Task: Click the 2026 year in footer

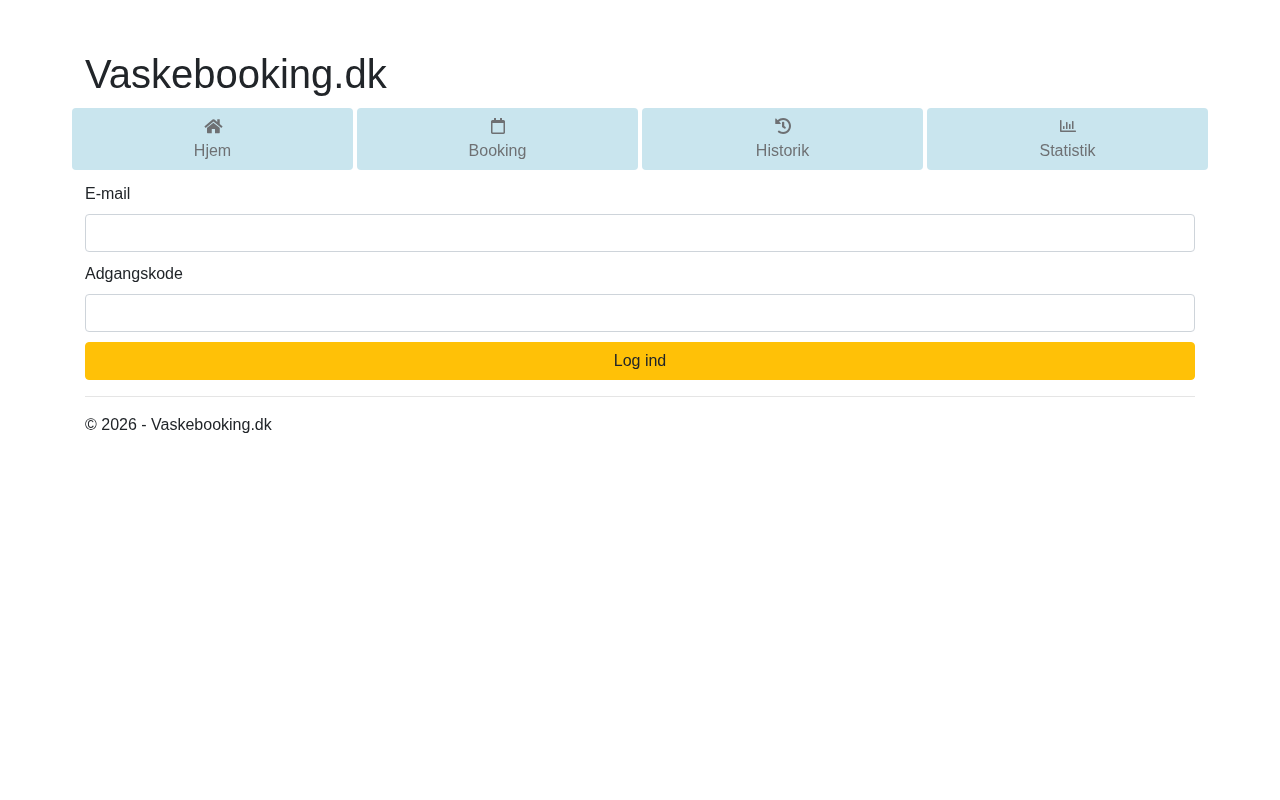Action: [x=119, y=425]
